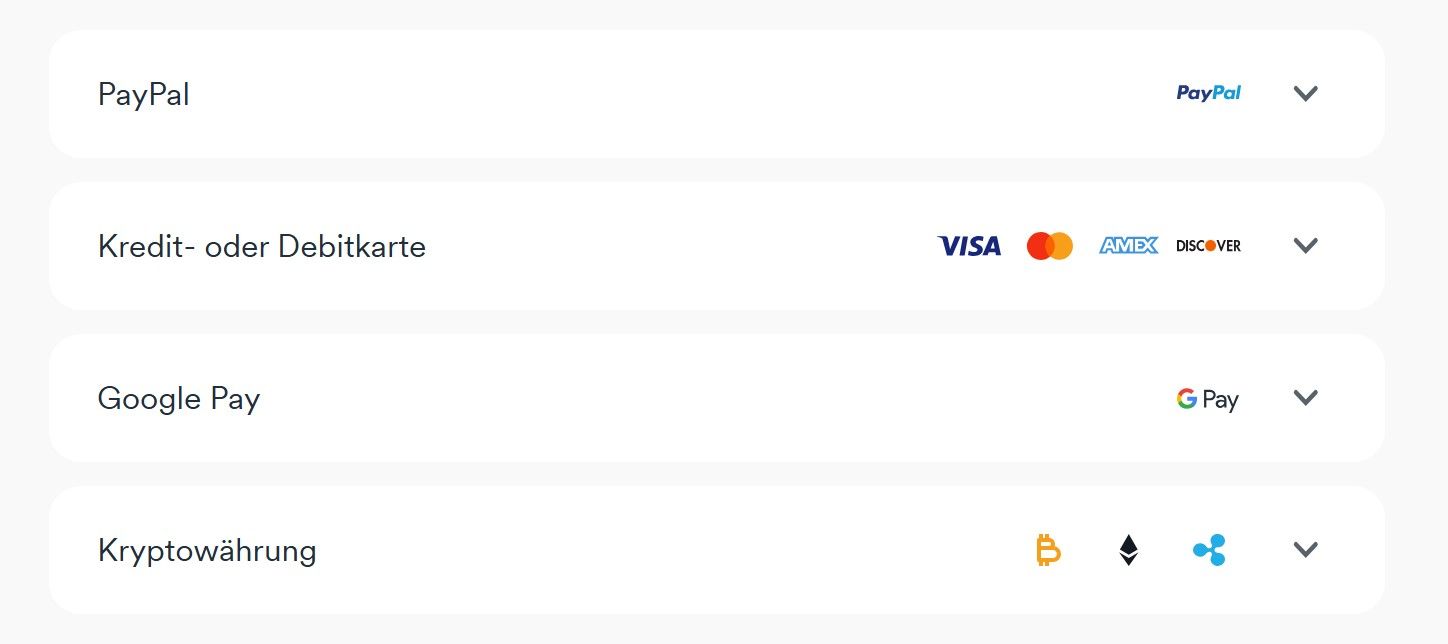1448x644 pixels.
Task: Click the Mastercard logo
Action: pyautogui.click(x=1049, y=246)
